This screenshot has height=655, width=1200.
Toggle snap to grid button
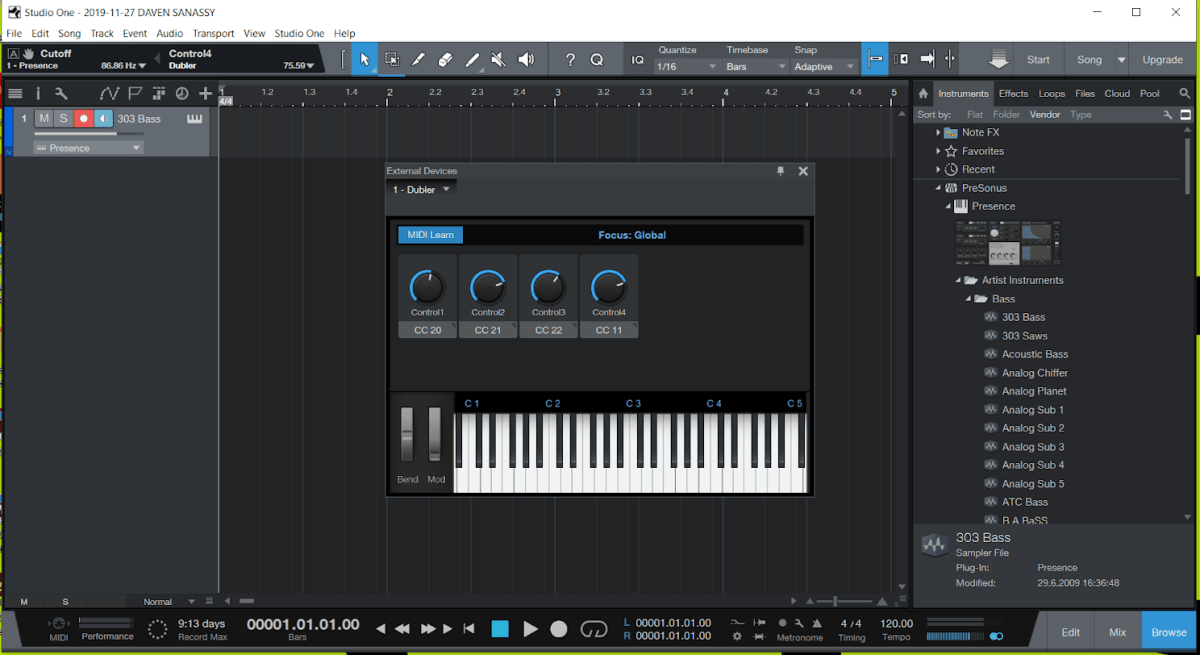point(875,60)
